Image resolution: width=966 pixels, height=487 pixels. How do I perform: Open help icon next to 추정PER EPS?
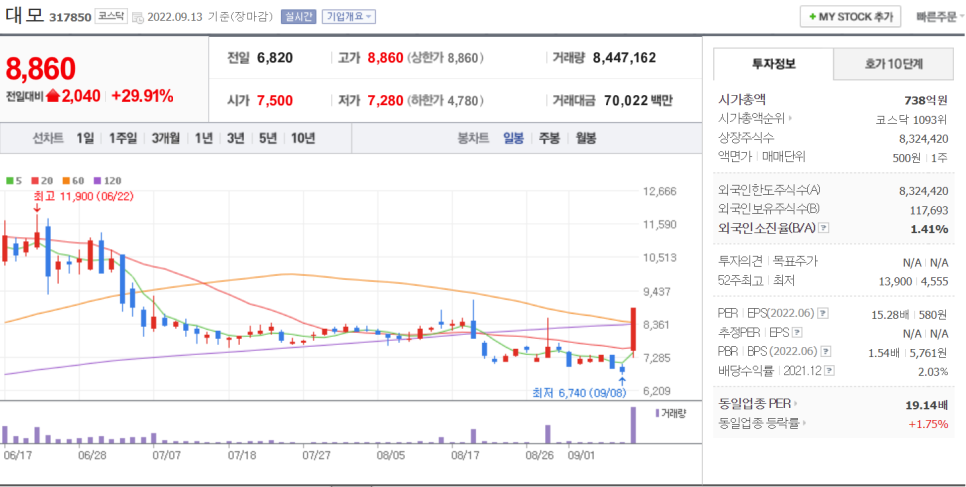797,333
